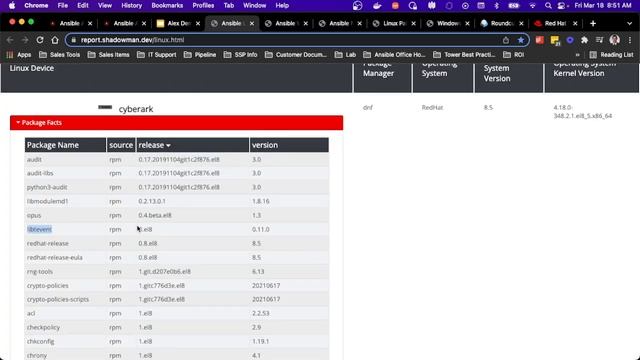Sort by the Package Name column header
640x360 pixels.
tap(65, 145)
